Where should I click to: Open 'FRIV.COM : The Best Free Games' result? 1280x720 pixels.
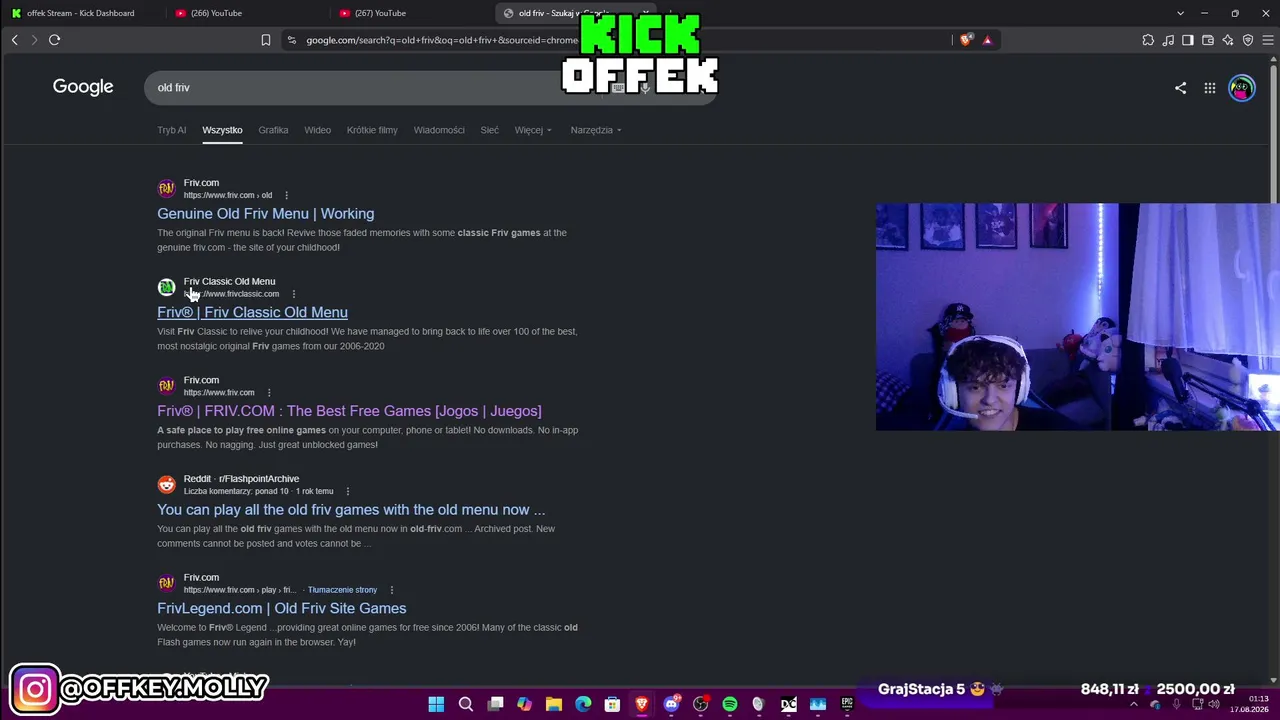tap(349, 411)
